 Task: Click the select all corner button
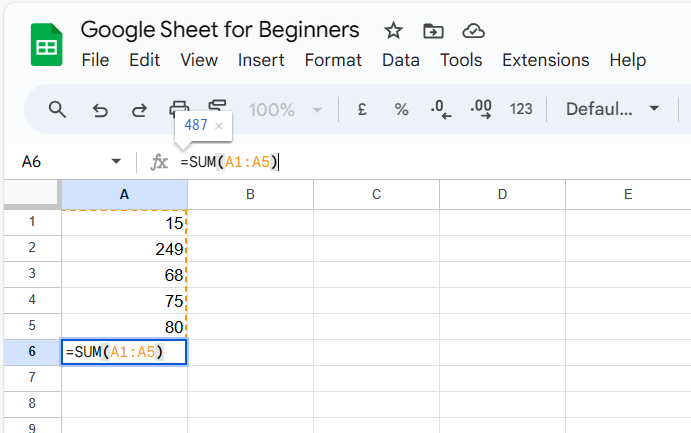31,194
